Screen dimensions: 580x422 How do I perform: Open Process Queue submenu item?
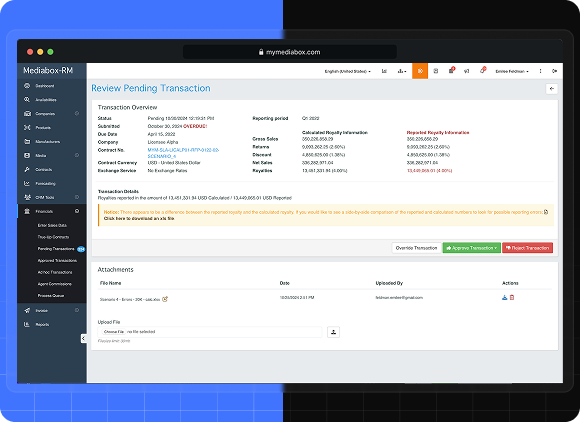pos(51,296)
